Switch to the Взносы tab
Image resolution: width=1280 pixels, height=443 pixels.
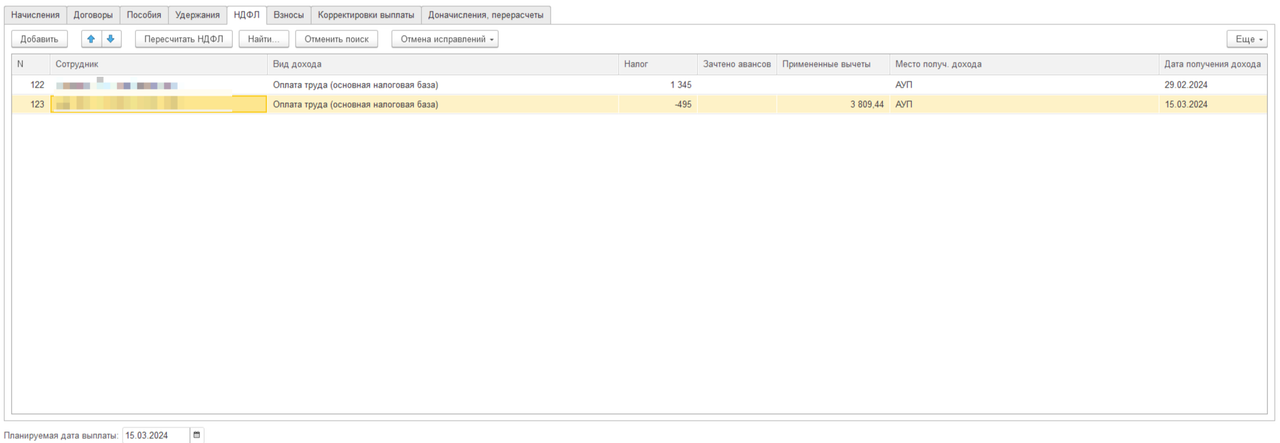tap(289, 15)
